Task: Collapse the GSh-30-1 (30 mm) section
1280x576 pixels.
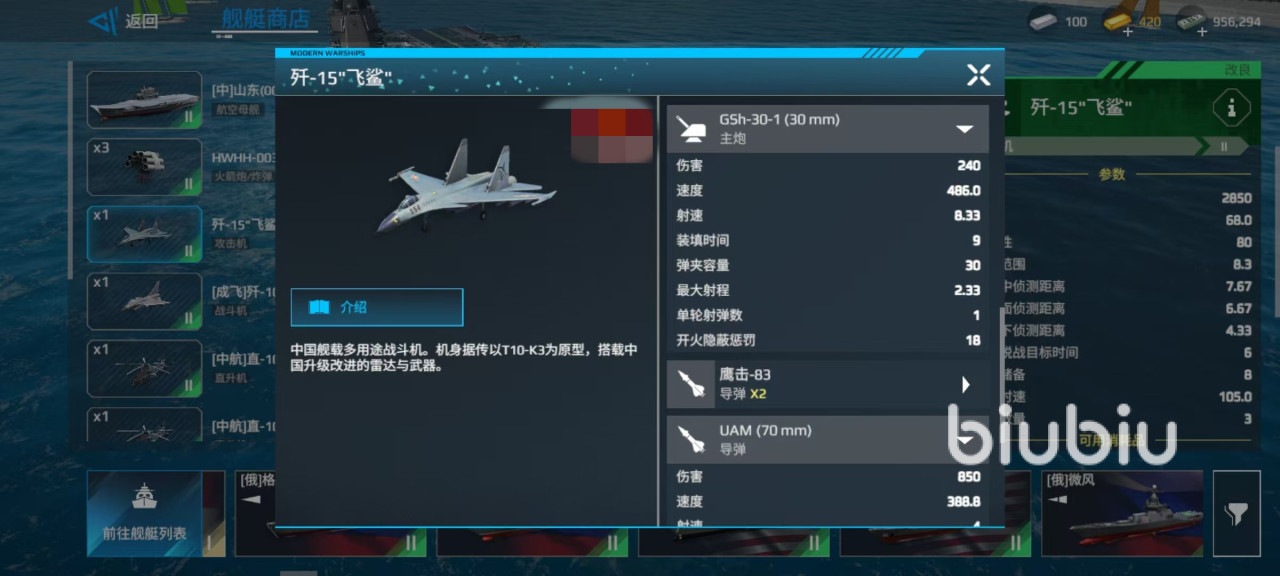Action: [x=965, y=129]
